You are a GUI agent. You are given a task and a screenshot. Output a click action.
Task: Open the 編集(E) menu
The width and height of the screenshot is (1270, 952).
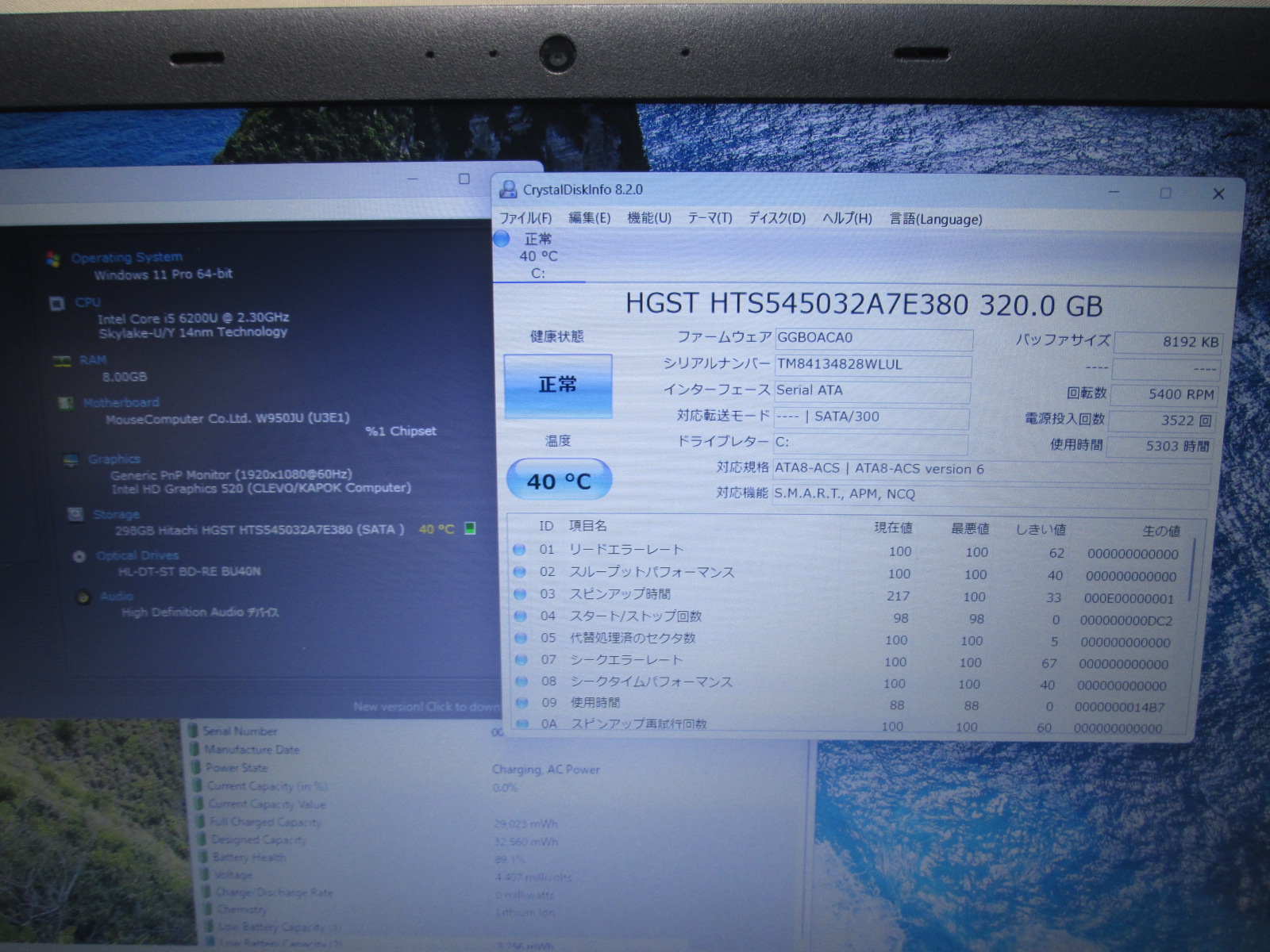tap(589, 218)
